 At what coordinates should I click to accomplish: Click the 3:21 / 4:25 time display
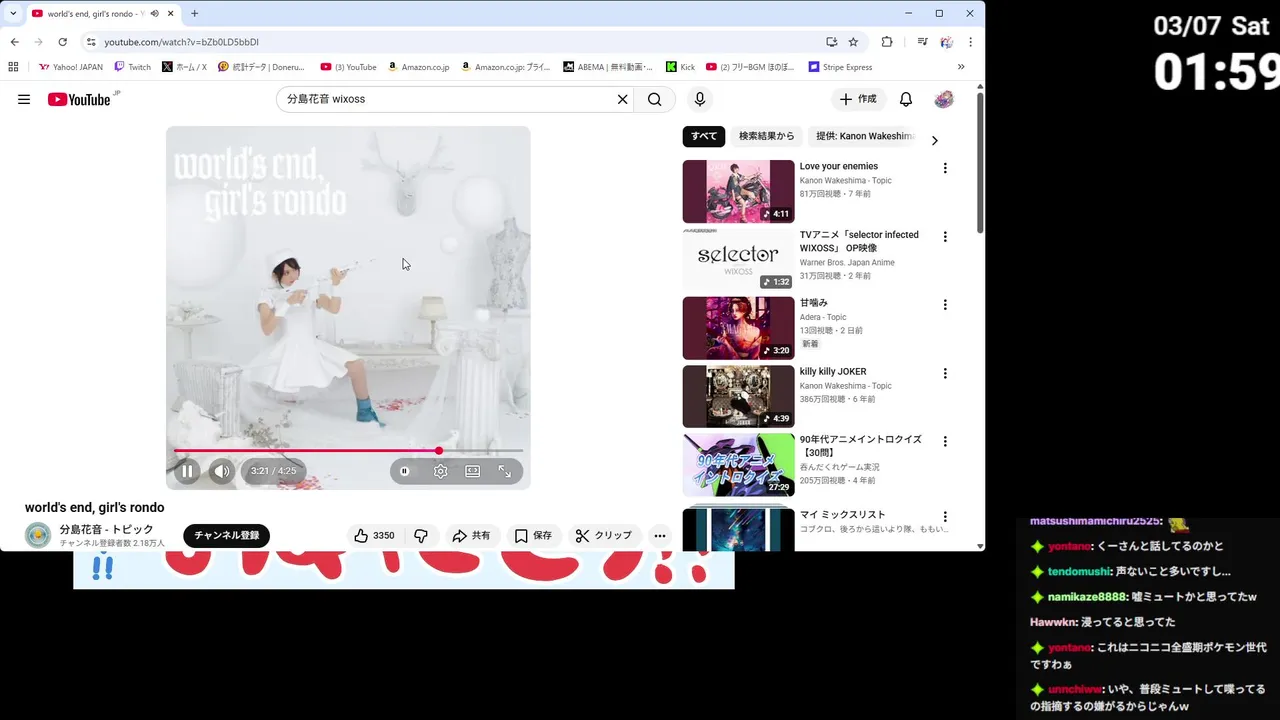tap(273, 471)
